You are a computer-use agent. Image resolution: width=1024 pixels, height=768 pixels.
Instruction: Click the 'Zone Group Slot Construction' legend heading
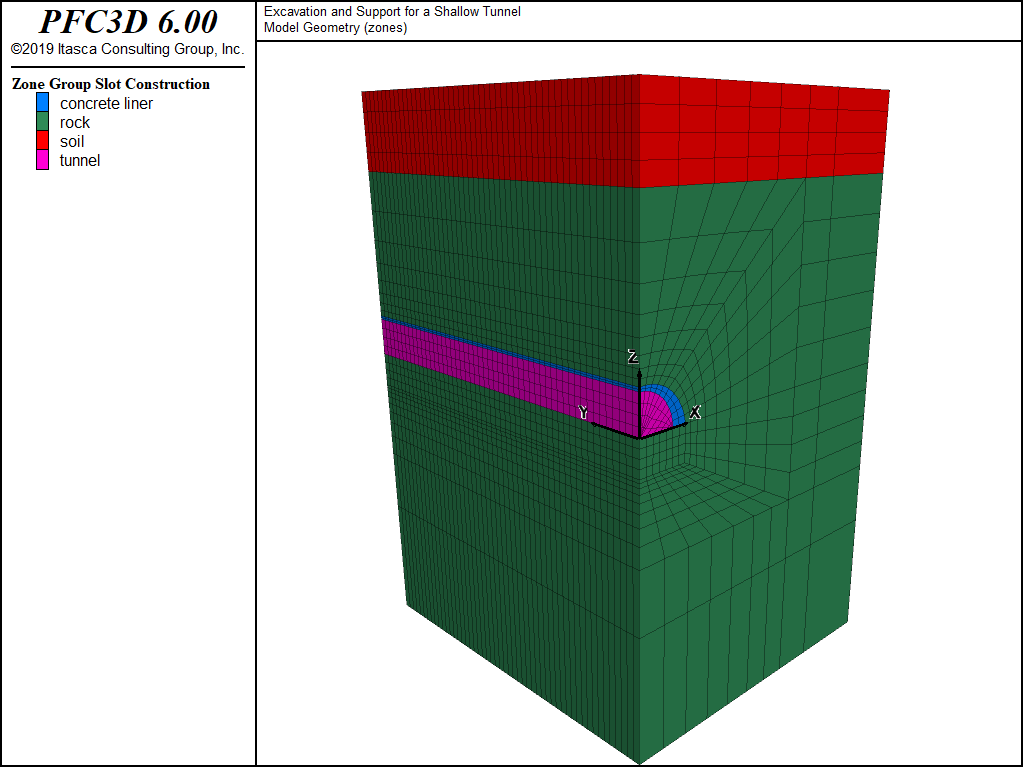pyautogui.click(x=111, y=84)
